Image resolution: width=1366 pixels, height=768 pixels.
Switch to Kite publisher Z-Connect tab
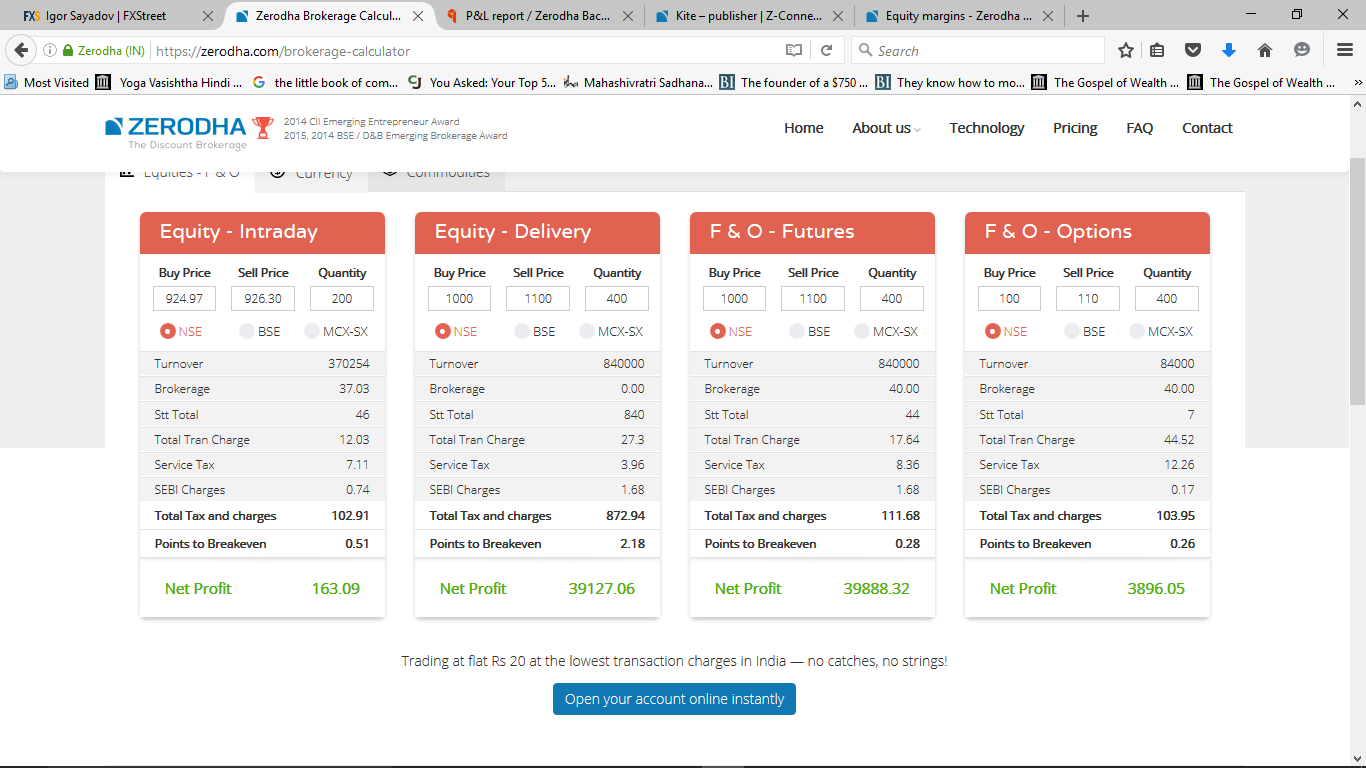coord(748,16)
